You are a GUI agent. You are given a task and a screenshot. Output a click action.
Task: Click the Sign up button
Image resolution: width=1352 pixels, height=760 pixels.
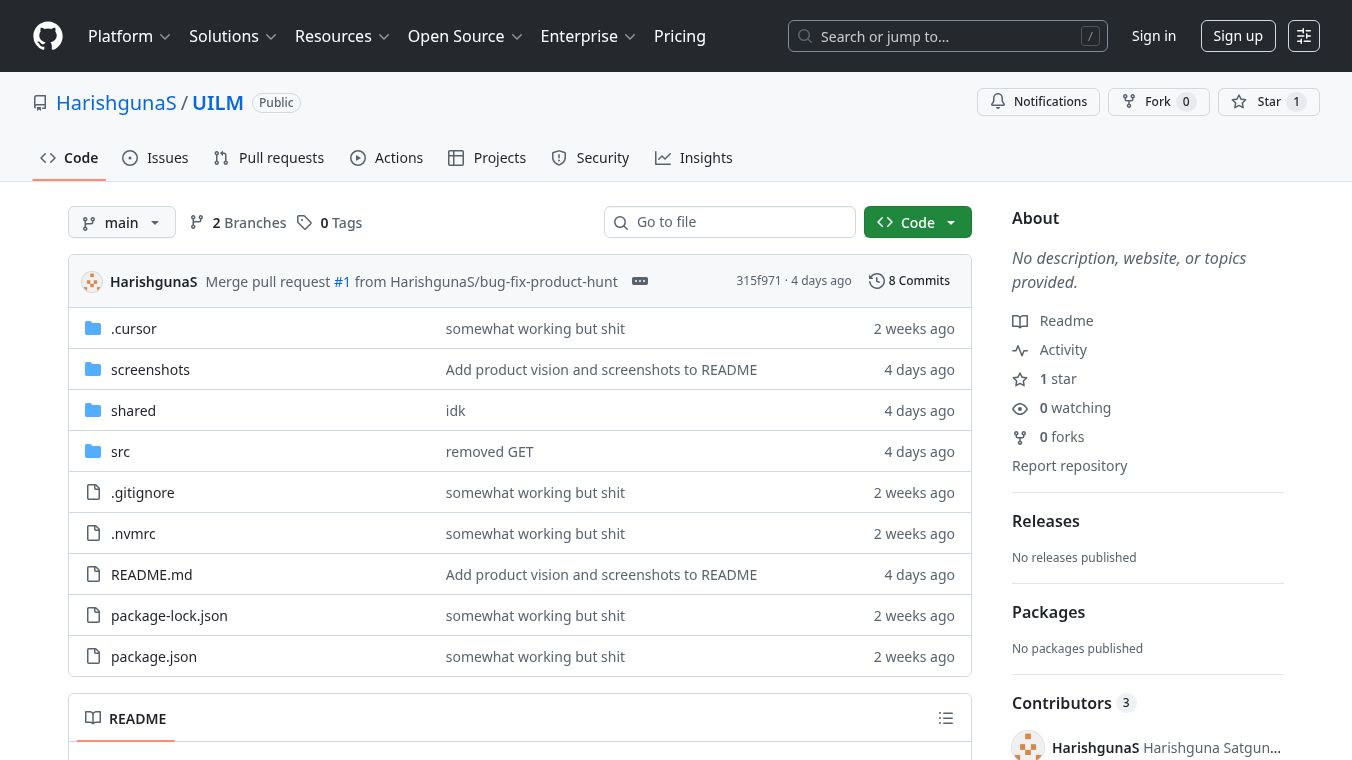(1237, 36)
